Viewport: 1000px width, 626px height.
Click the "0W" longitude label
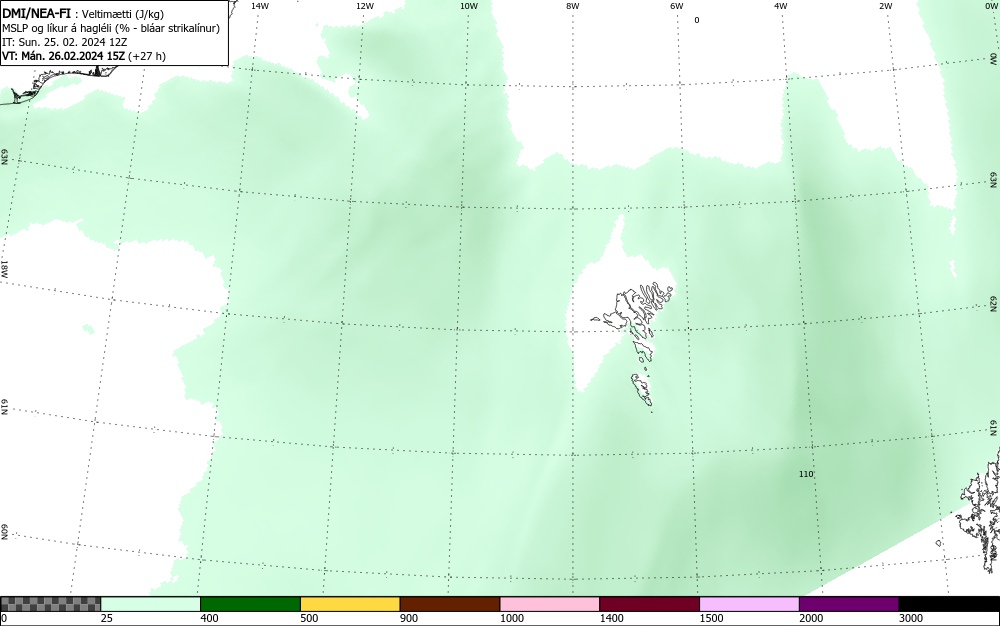990,6
